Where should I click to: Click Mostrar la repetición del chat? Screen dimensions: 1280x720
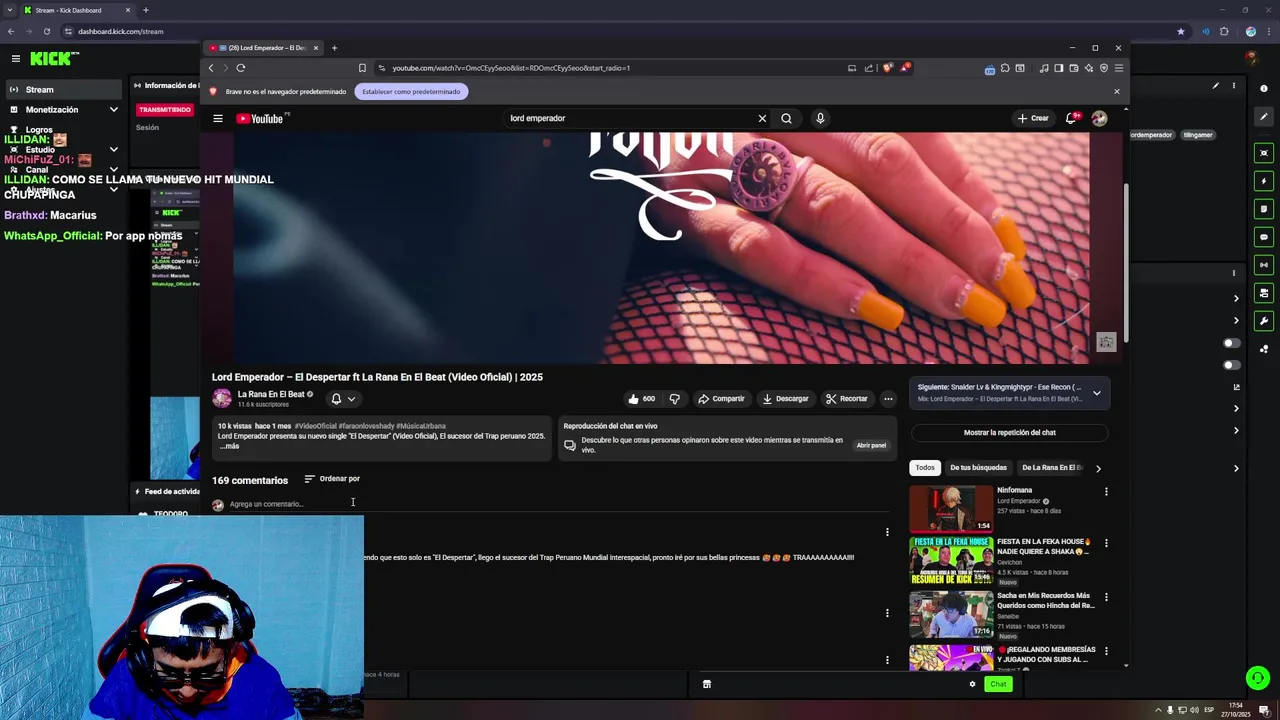coord(1010,433)
